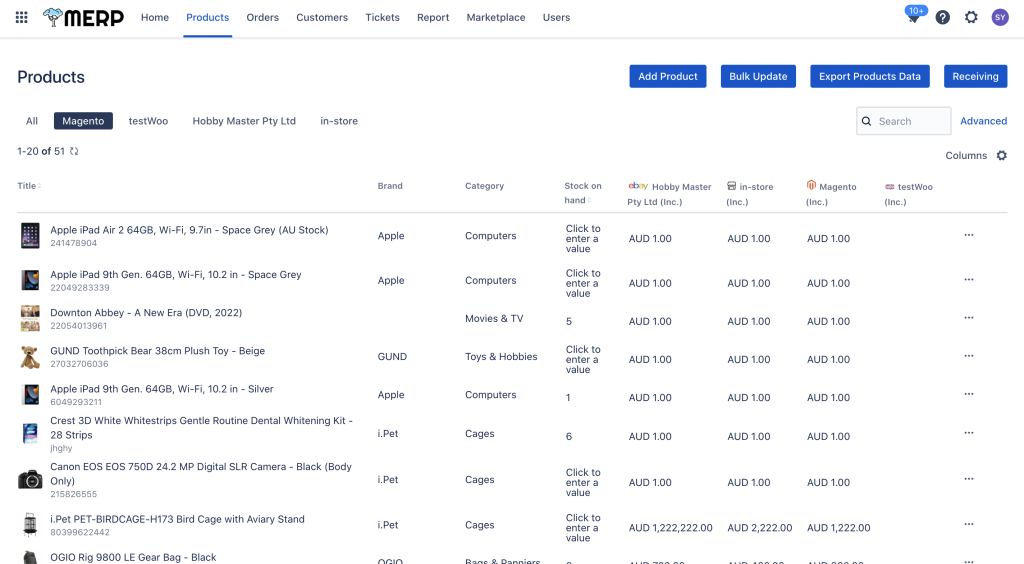The image size is (1024, 564).
Task: Switch to the testWoo channel tab
Action: pyautogui.click(x=148, y=121)
